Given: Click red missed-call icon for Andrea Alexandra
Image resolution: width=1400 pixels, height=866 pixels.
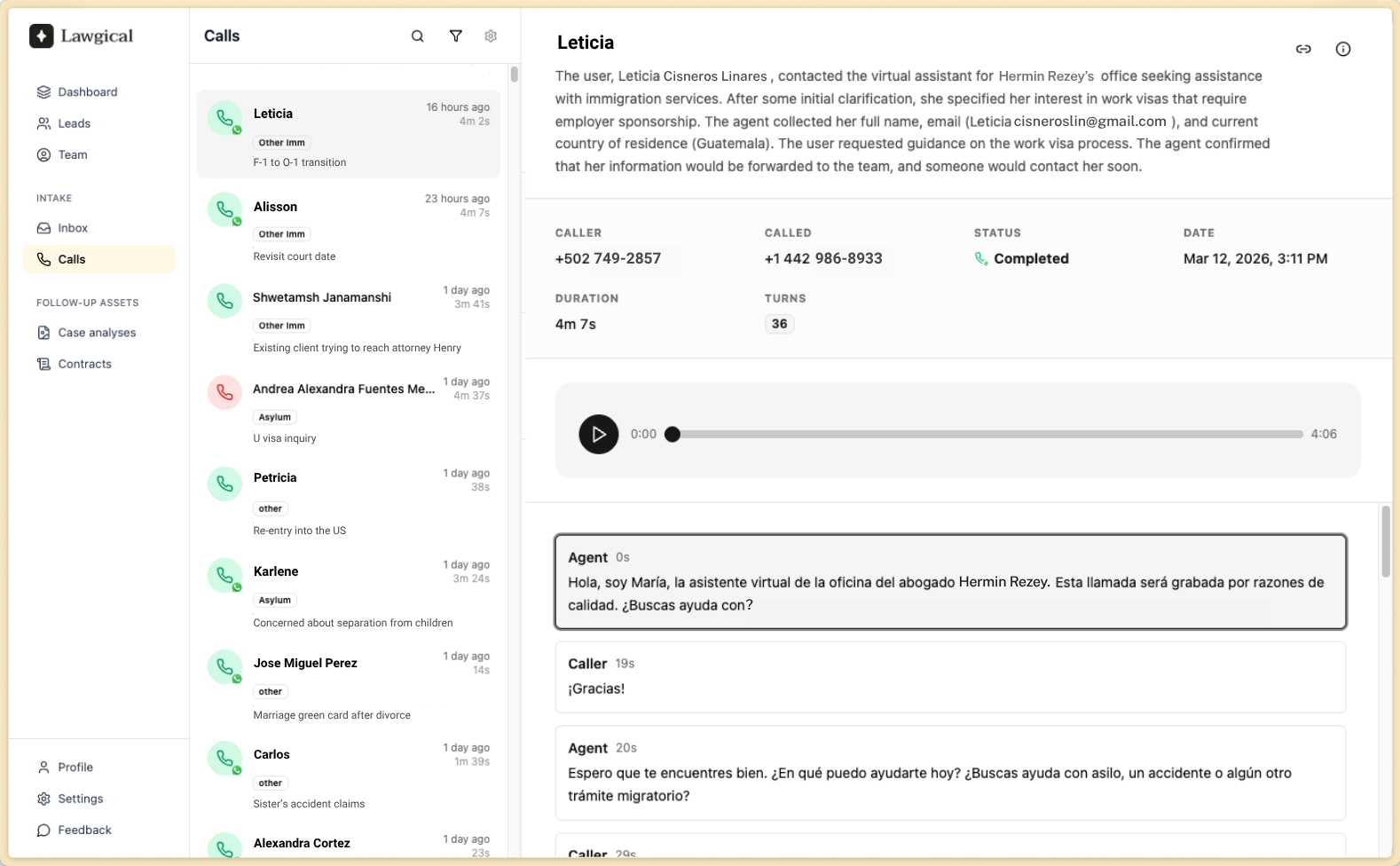Looking at the screenshot, I should [x=224, y=392].
